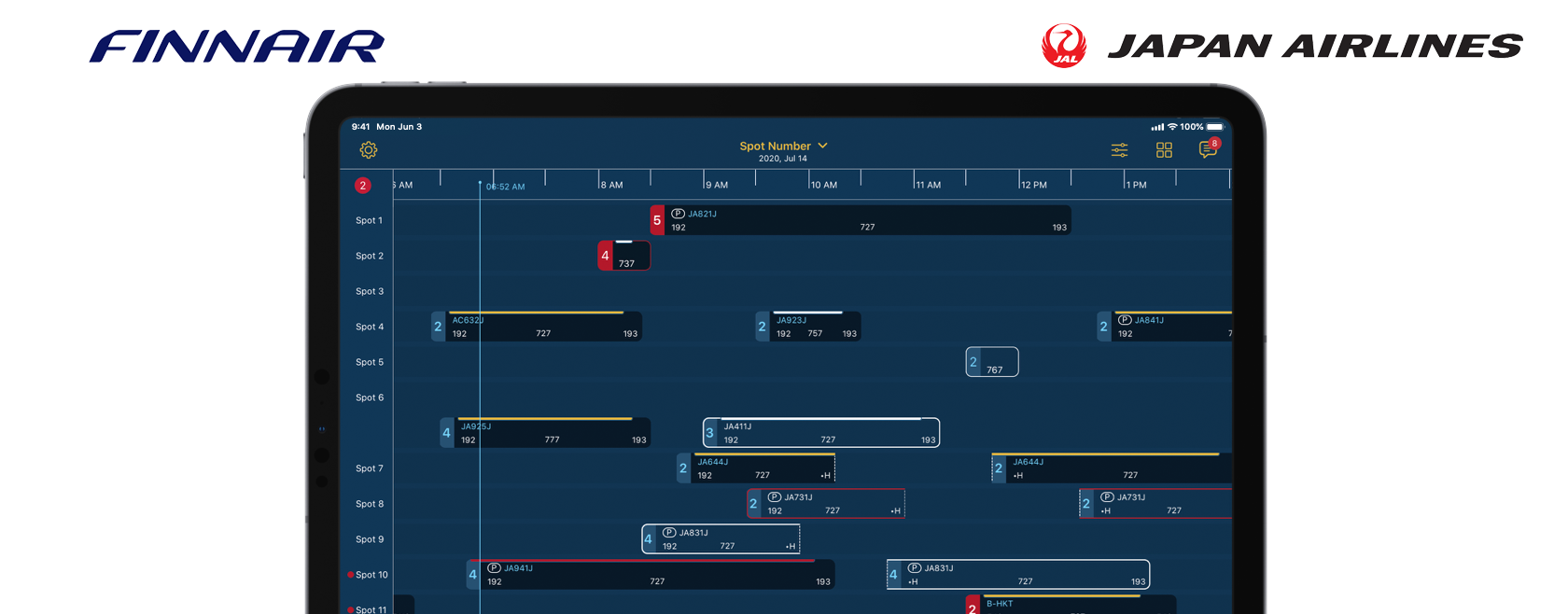Click the Japan Airlines logo
The height and width of the screenshot is (614, 1568).
(1281, 46)
